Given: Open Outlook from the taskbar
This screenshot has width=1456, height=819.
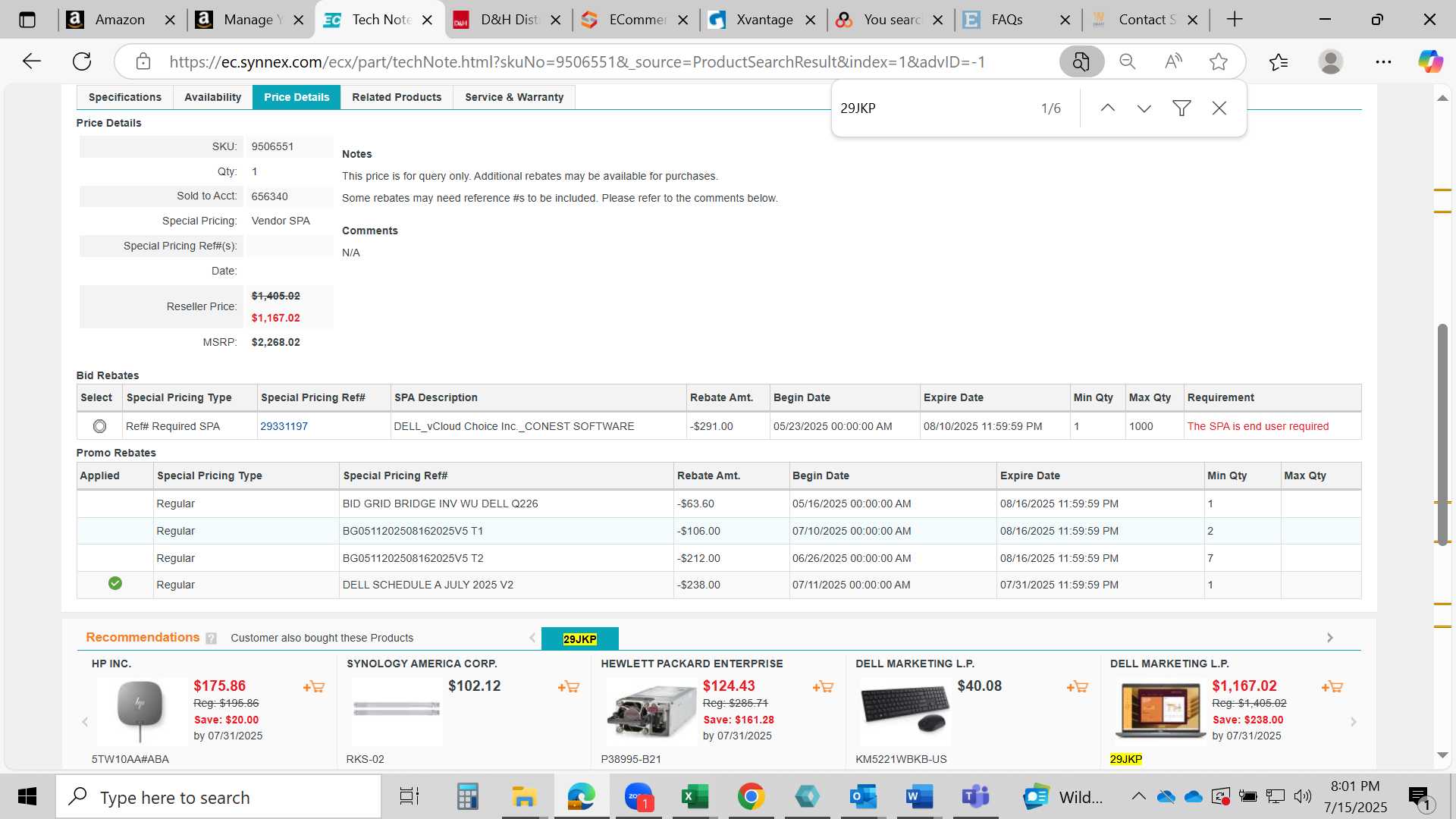Looking at the screenshot, I should pos(863,796).
